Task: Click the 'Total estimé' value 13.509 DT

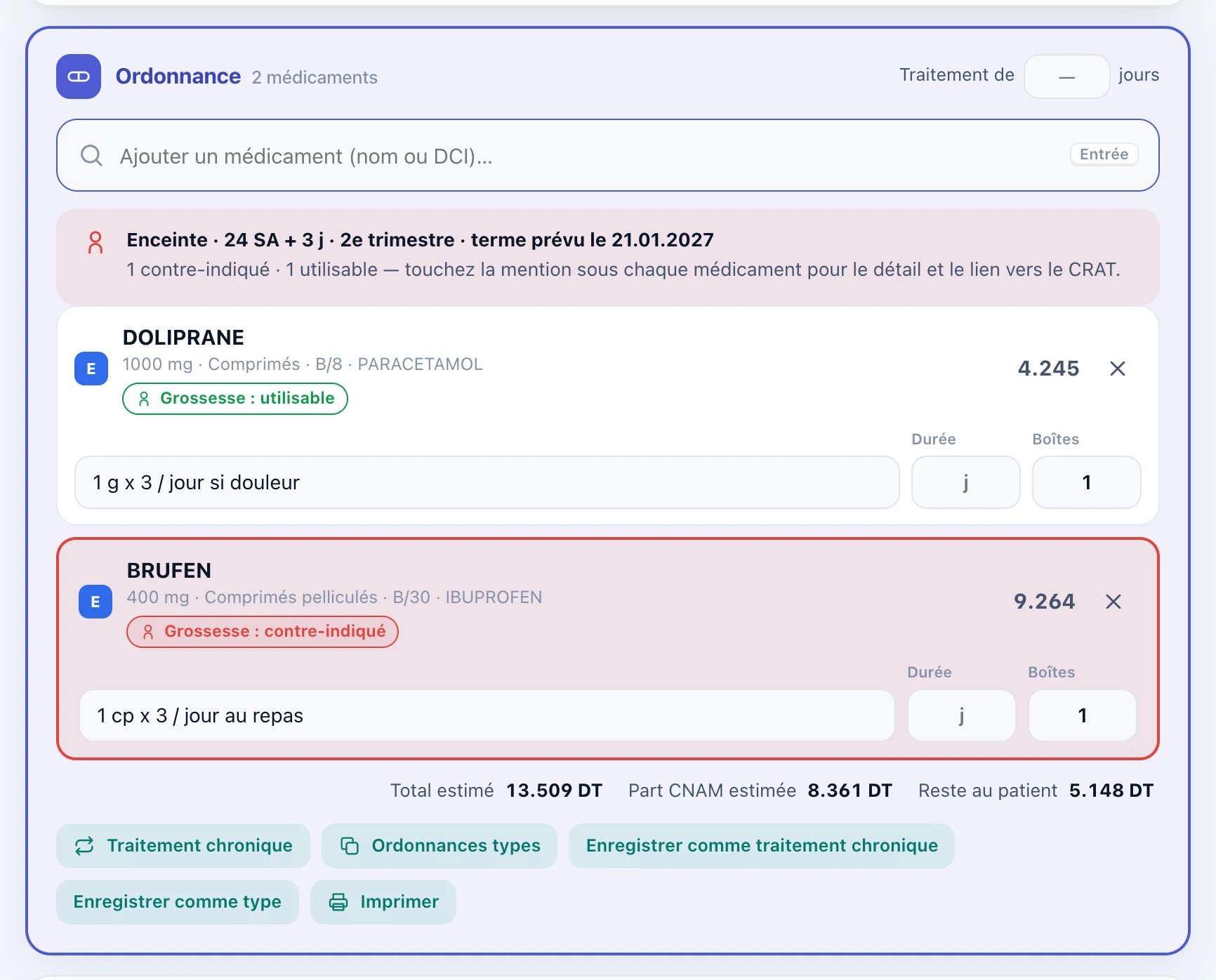Action: 555,791
